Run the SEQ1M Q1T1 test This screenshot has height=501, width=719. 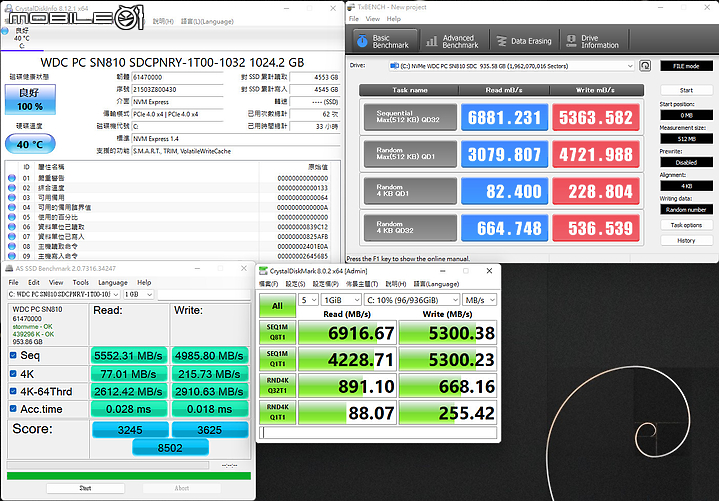[277, 359]
